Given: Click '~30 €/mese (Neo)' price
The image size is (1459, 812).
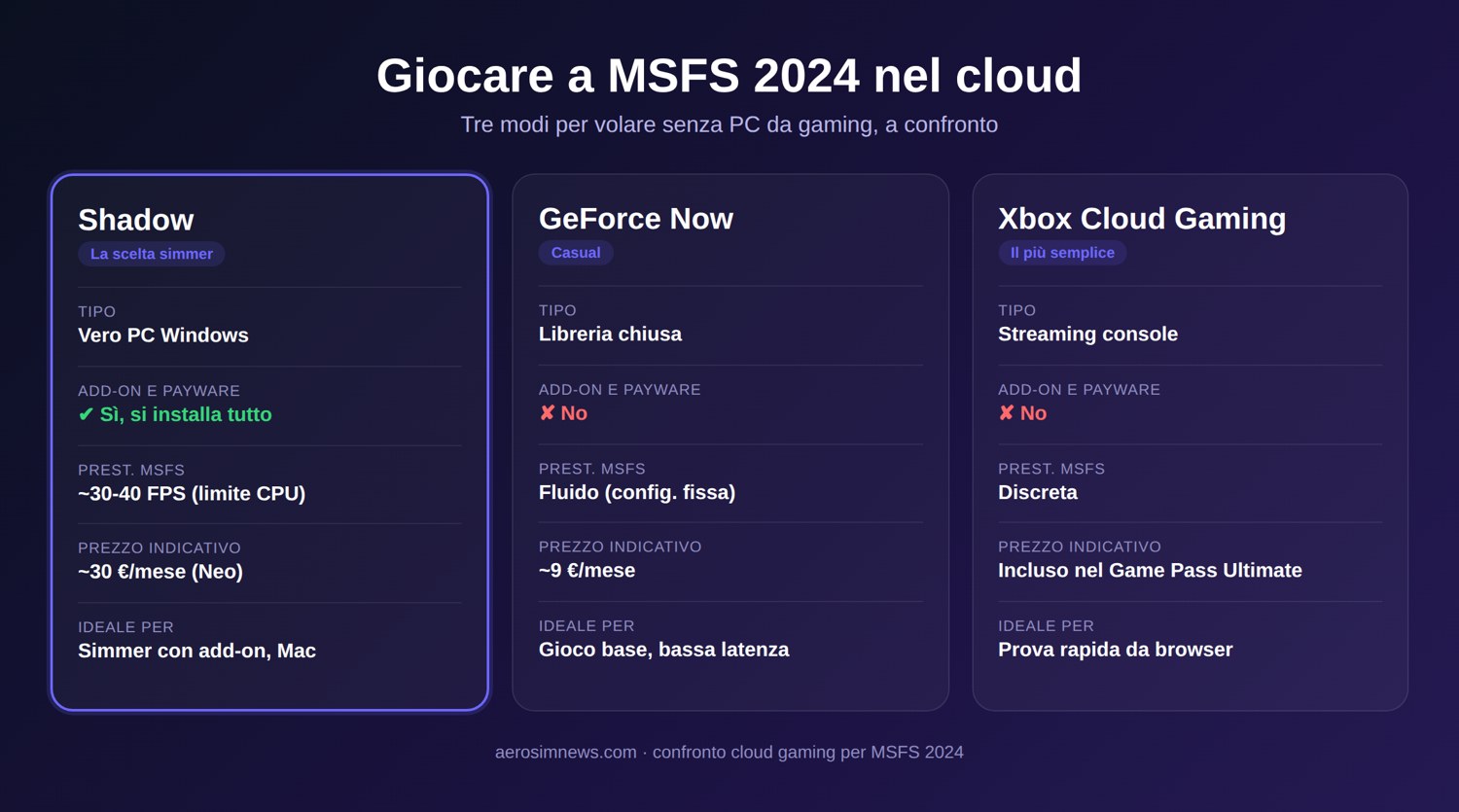Looking at the screenshot, I should 160,572.
